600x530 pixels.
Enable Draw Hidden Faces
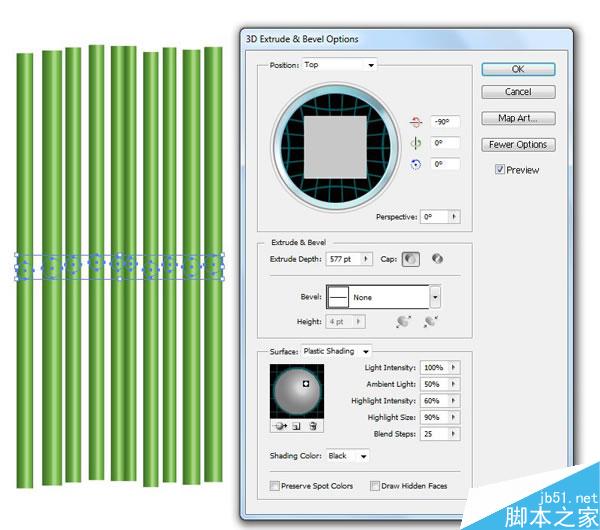pyautogui.click(x=375, y=486)
